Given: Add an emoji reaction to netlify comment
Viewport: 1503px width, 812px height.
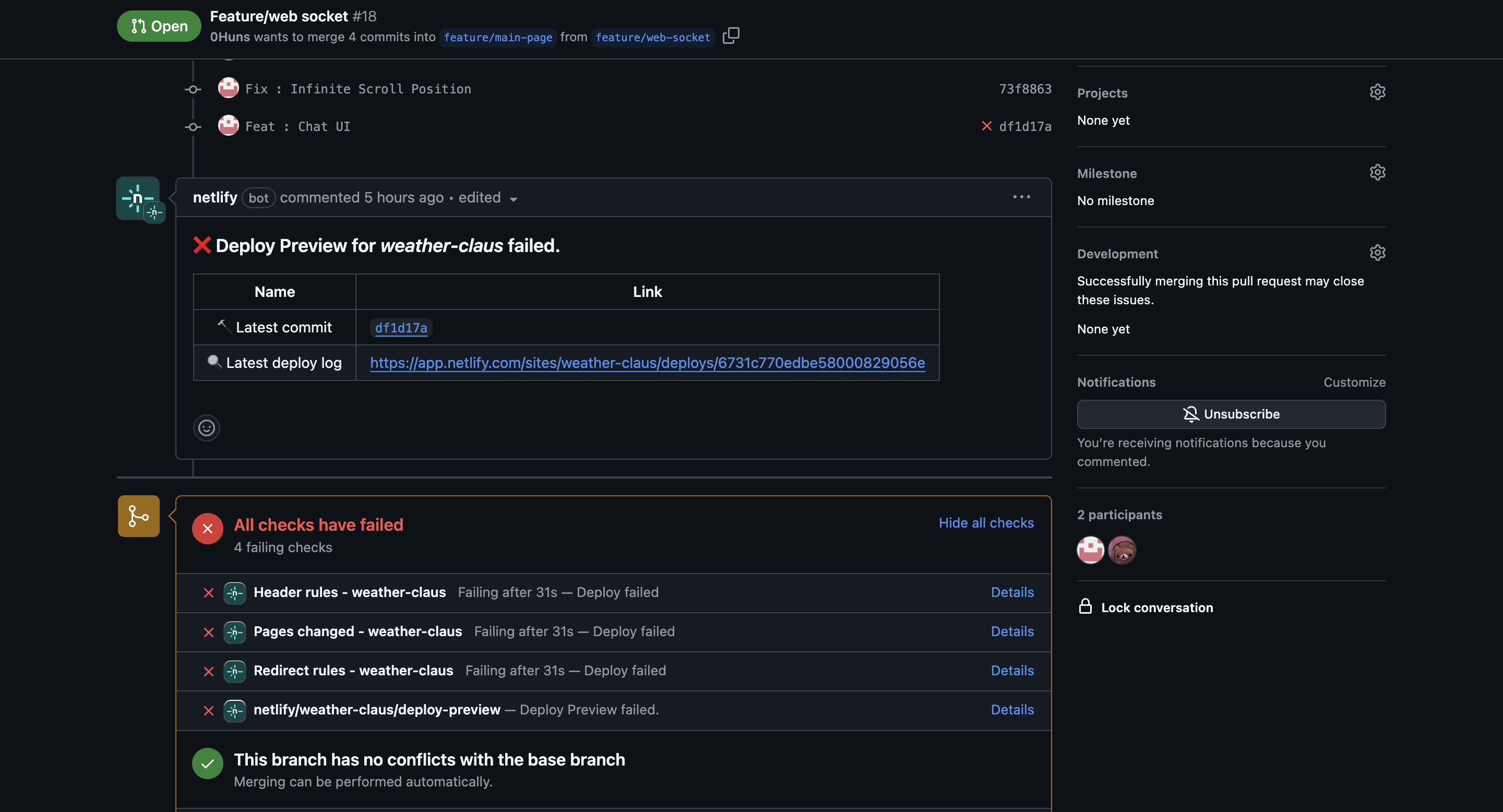Looking at the screenshot, I should pos(207,427).
